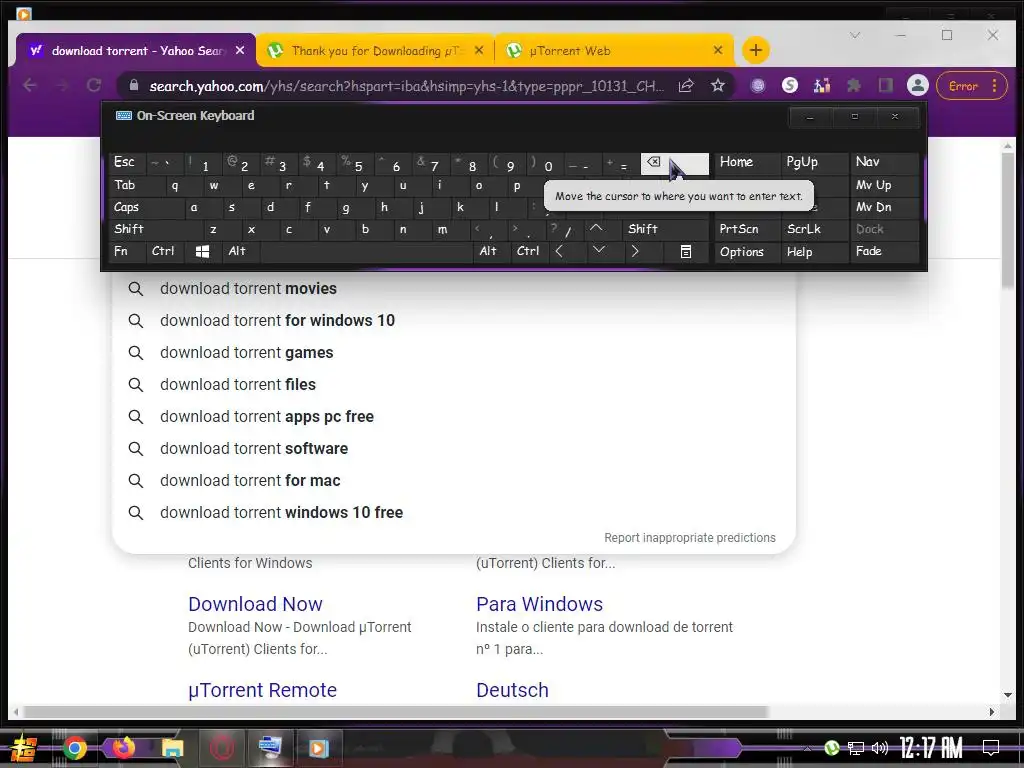Toggle left Ctrl key on On-Screen Keyboard
The height and width of the screenshot is (768, 1024).
pos(163,251)
